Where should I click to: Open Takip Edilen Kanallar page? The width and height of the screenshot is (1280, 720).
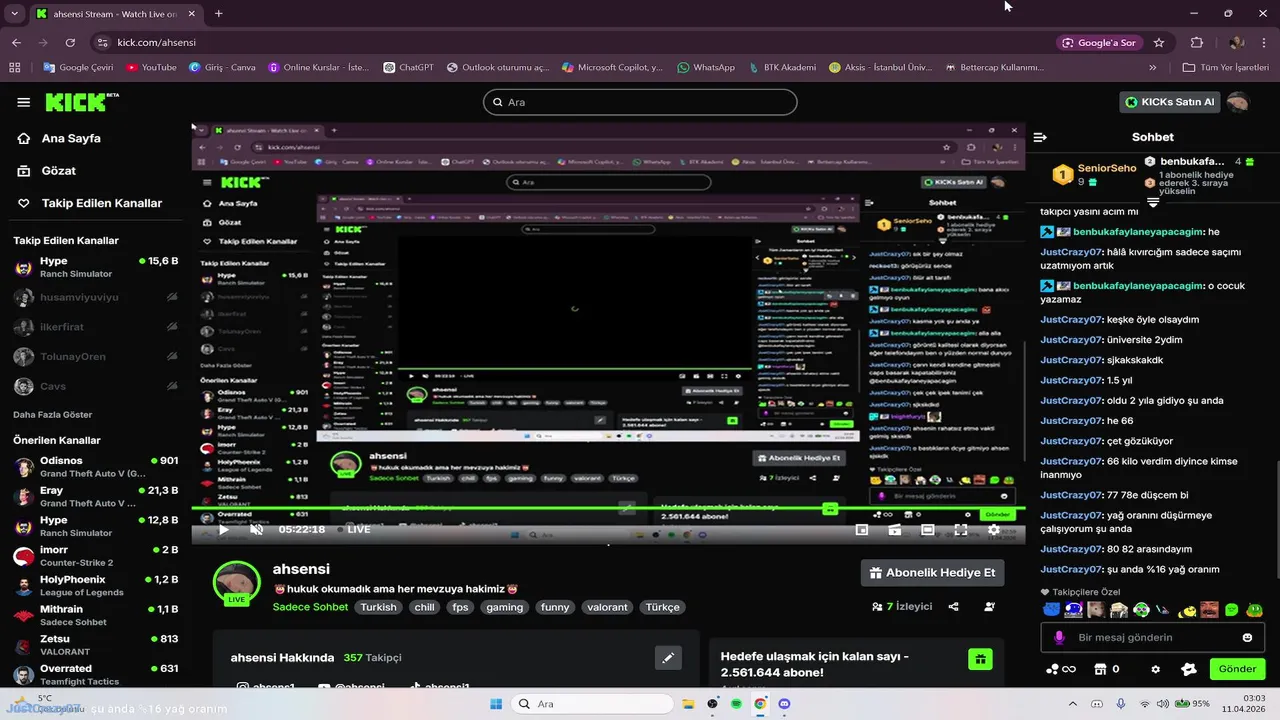pos(101,203)
